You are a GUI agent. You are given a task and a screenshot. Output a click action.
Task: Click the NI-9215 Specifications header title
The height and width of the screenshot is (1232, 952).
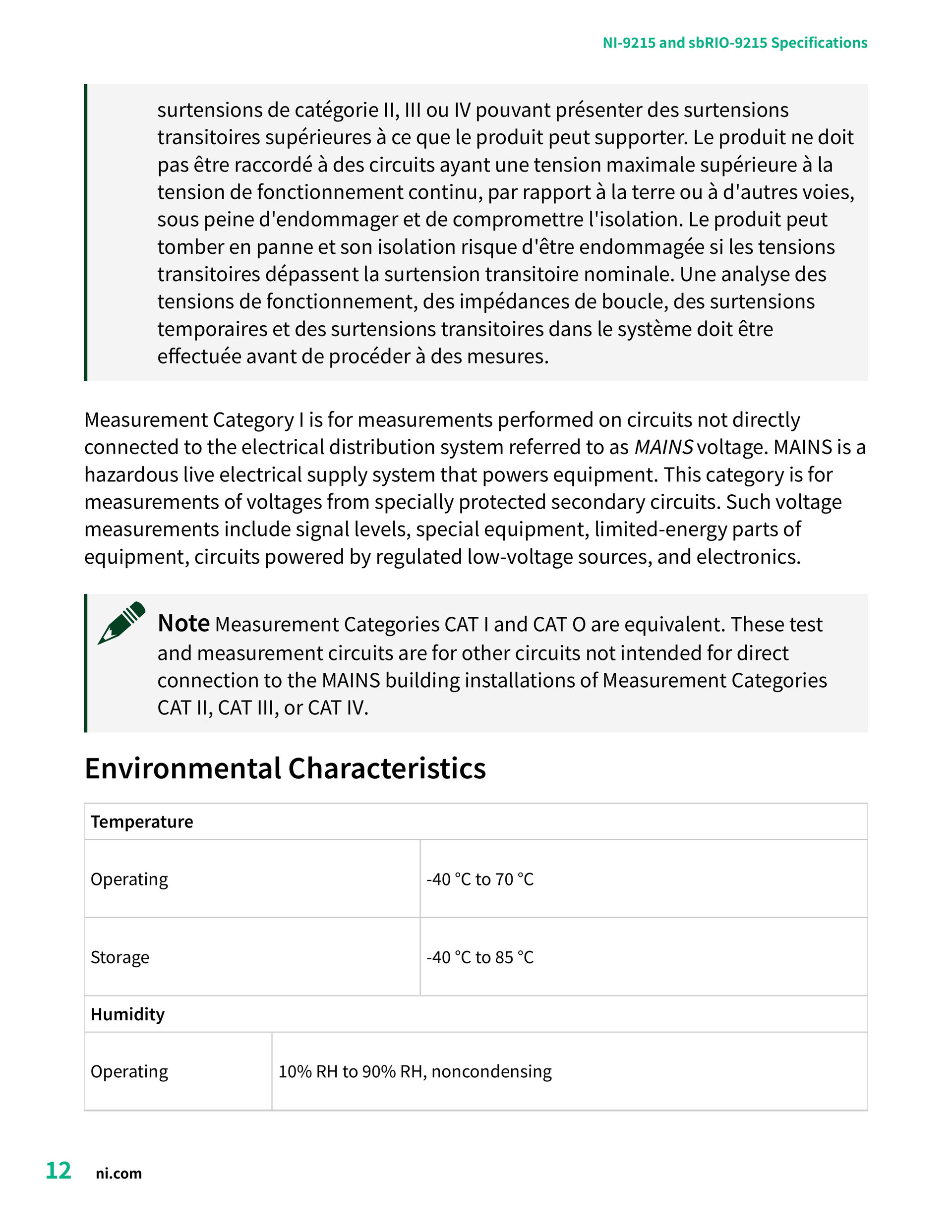(x=735, y=43)
